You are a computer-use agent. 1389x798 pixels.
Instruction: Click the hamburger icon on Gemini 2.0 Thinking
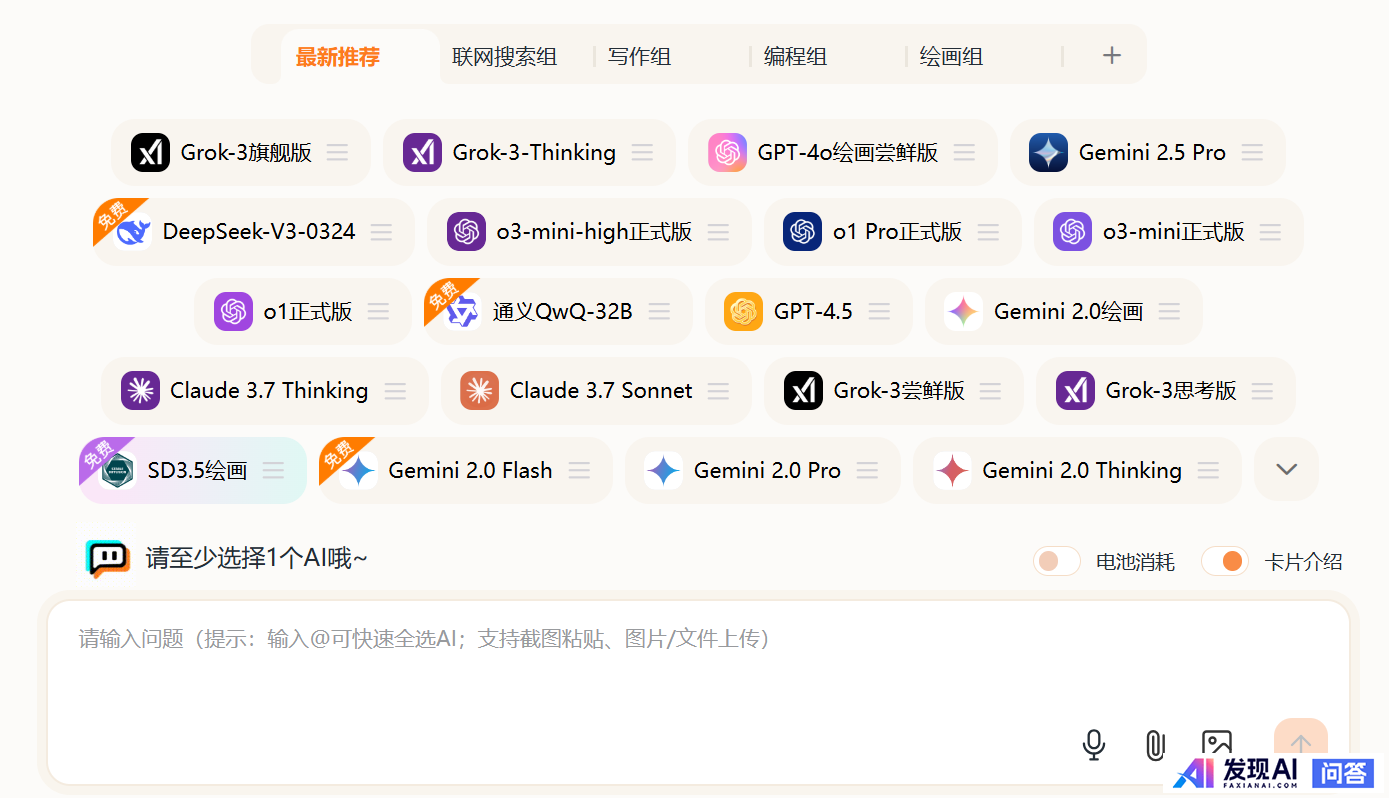click(x=1208, y=470)
